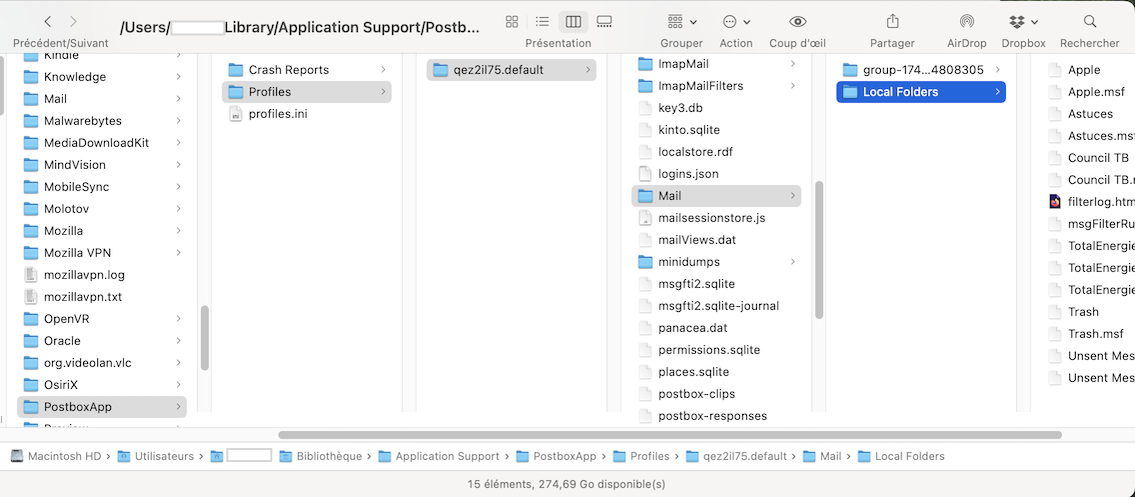The height and width of the screenshot is (497, 1135).
Task: Expand the MobileSync folder chevron
Action: click(178, 187)
